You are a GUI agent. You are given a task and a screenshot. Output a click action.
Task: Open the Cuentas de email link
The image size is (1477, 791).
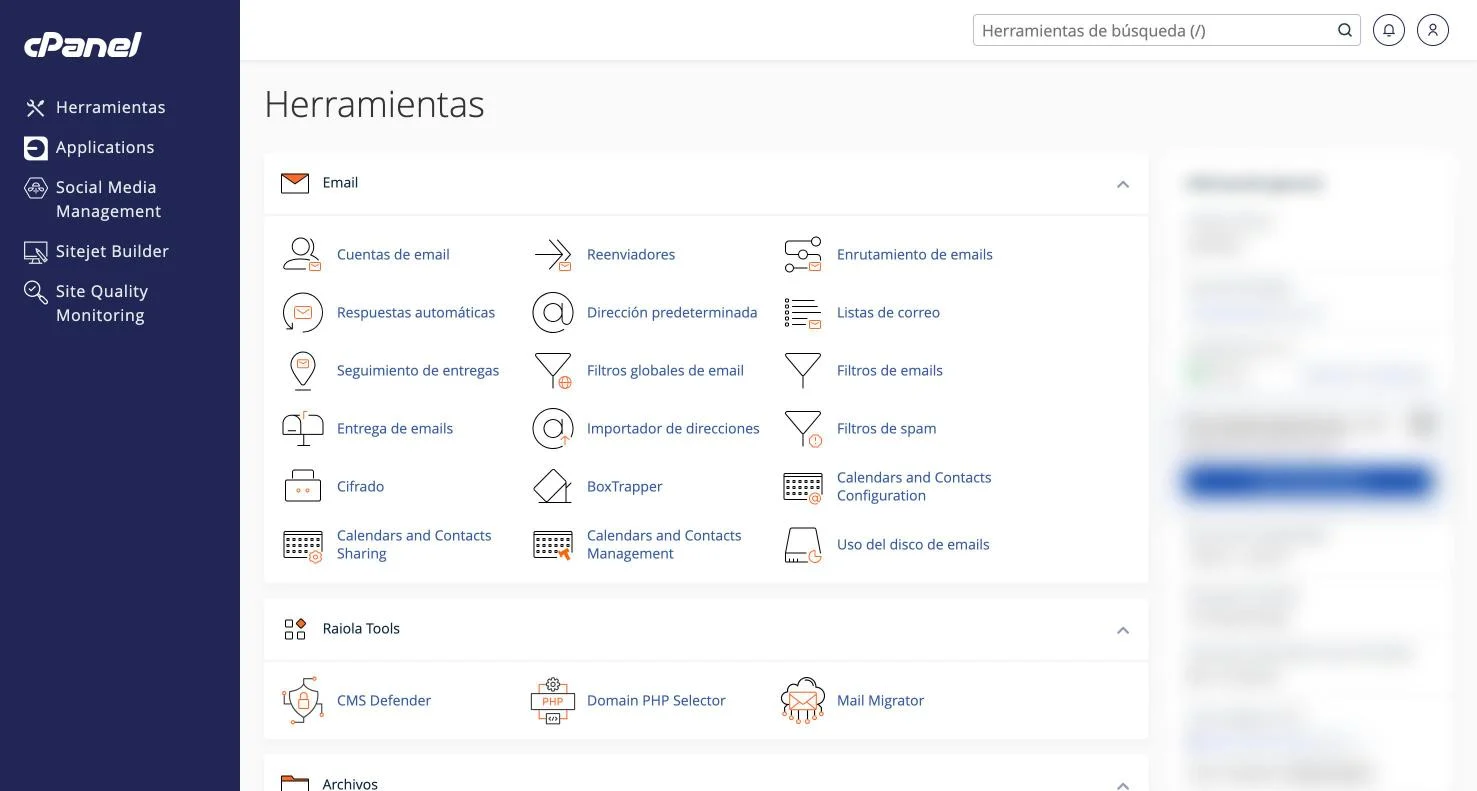click(393, 255)
